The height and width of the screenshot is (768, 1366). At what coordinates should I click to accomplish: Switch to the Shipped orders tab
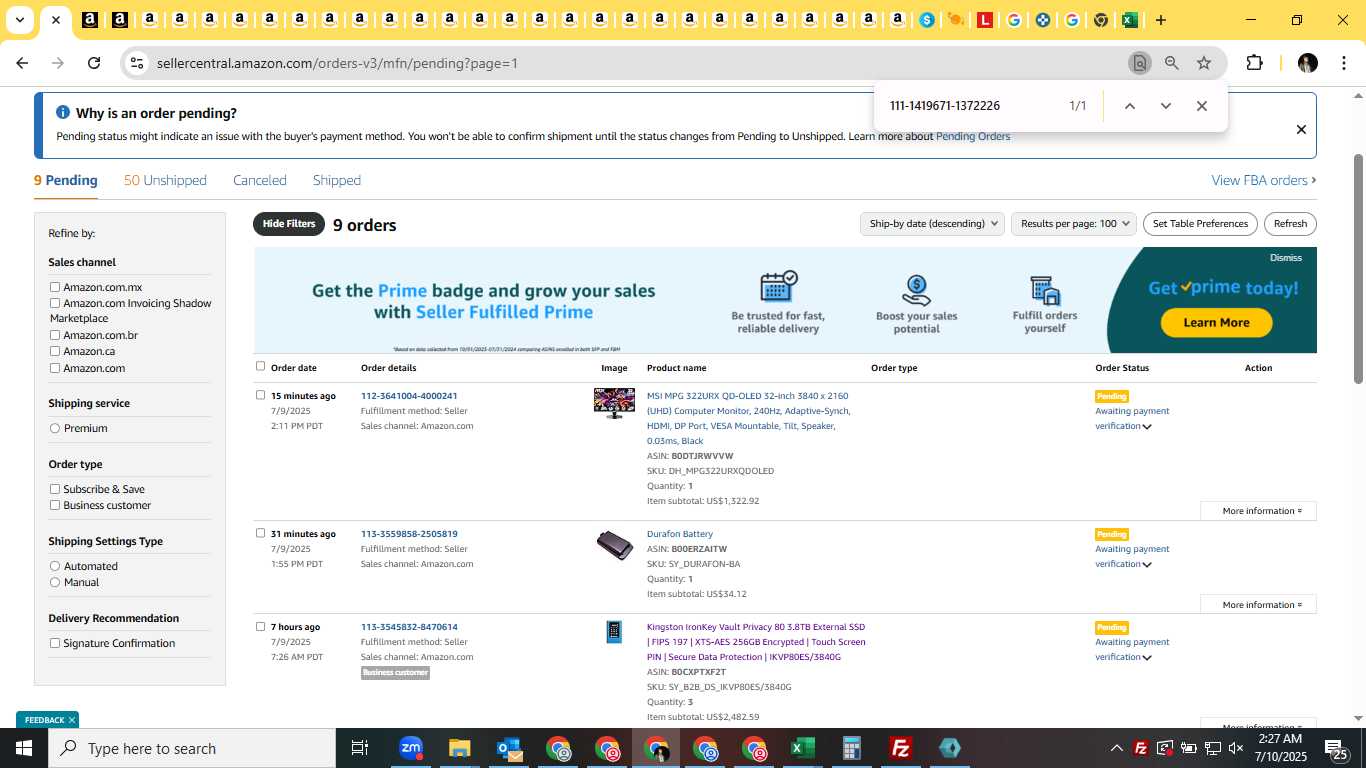337,180
